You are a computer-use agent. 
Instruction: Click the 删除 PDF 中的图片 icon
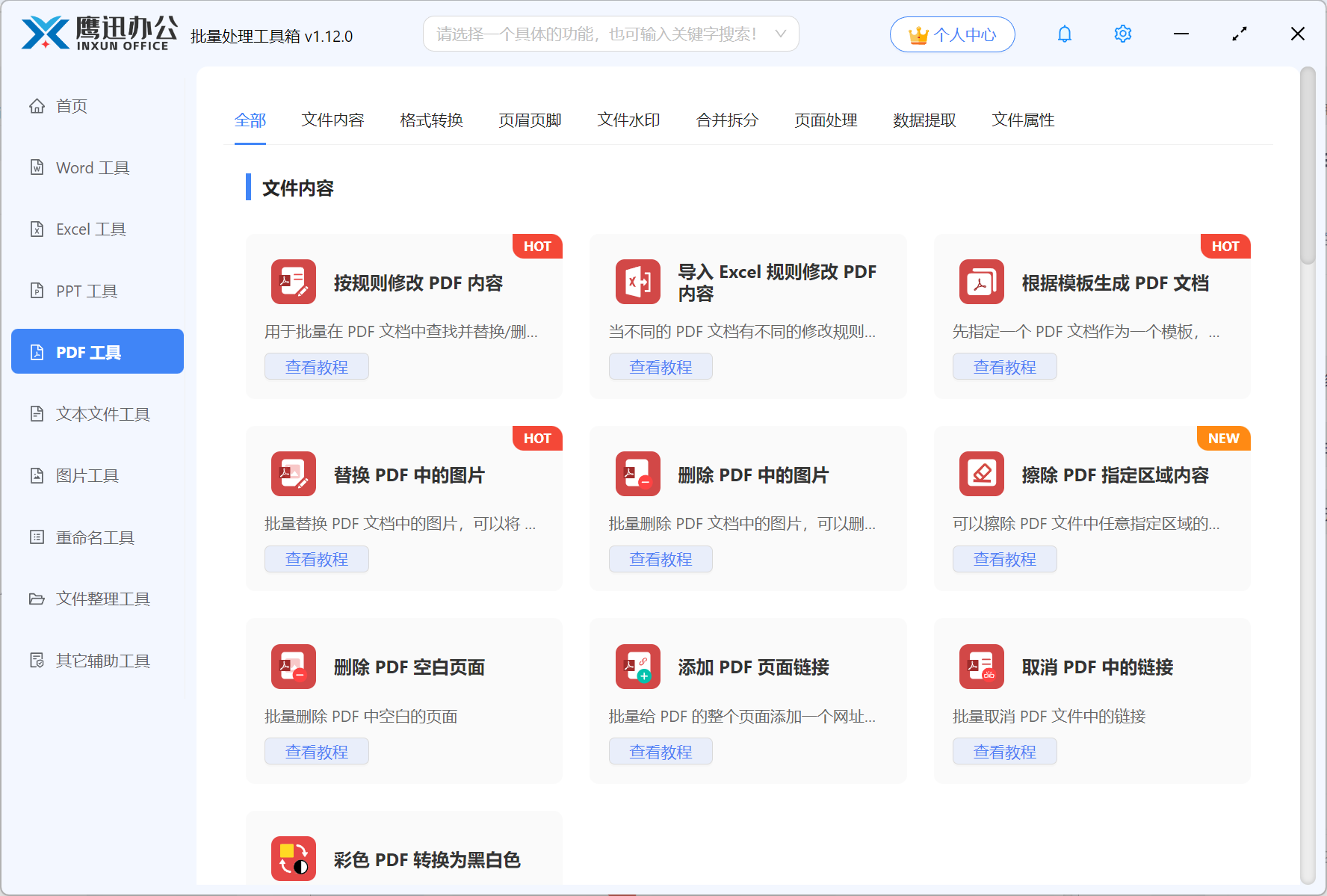coord(637,474)
